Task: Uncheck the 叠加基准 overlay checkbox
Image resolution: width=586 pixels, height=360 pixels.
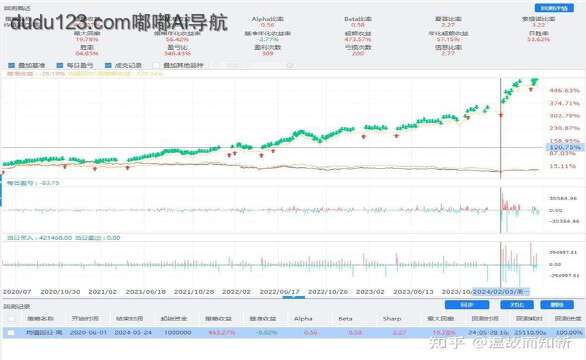Action: (x=12, y=65)
